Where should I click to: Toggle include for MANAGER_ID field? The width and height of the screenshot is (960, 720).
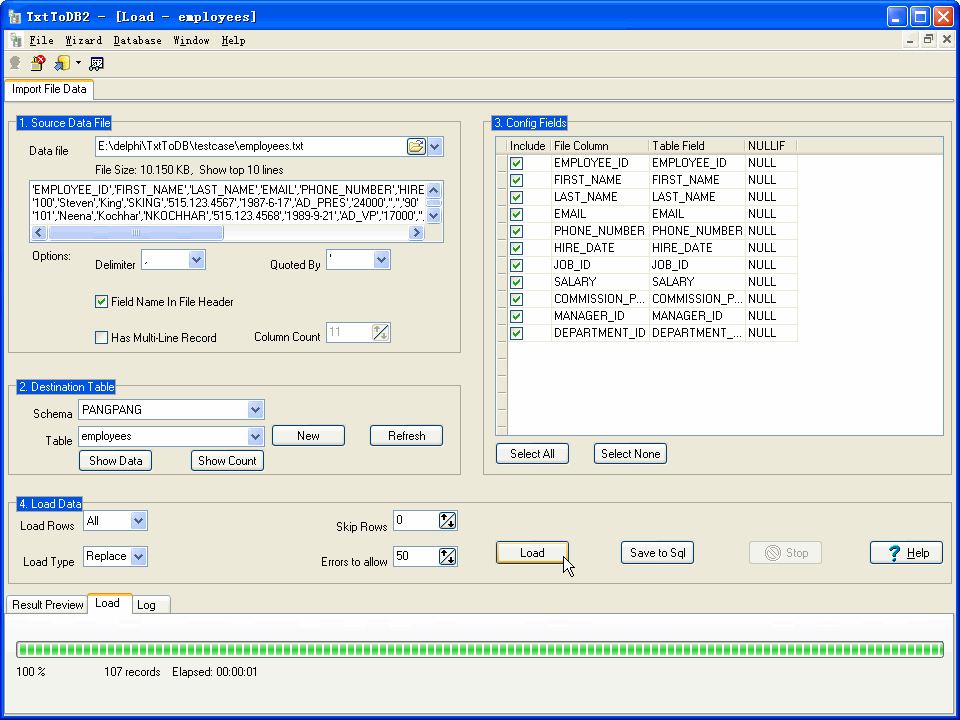pyautogui.click(x=517, y=317)
